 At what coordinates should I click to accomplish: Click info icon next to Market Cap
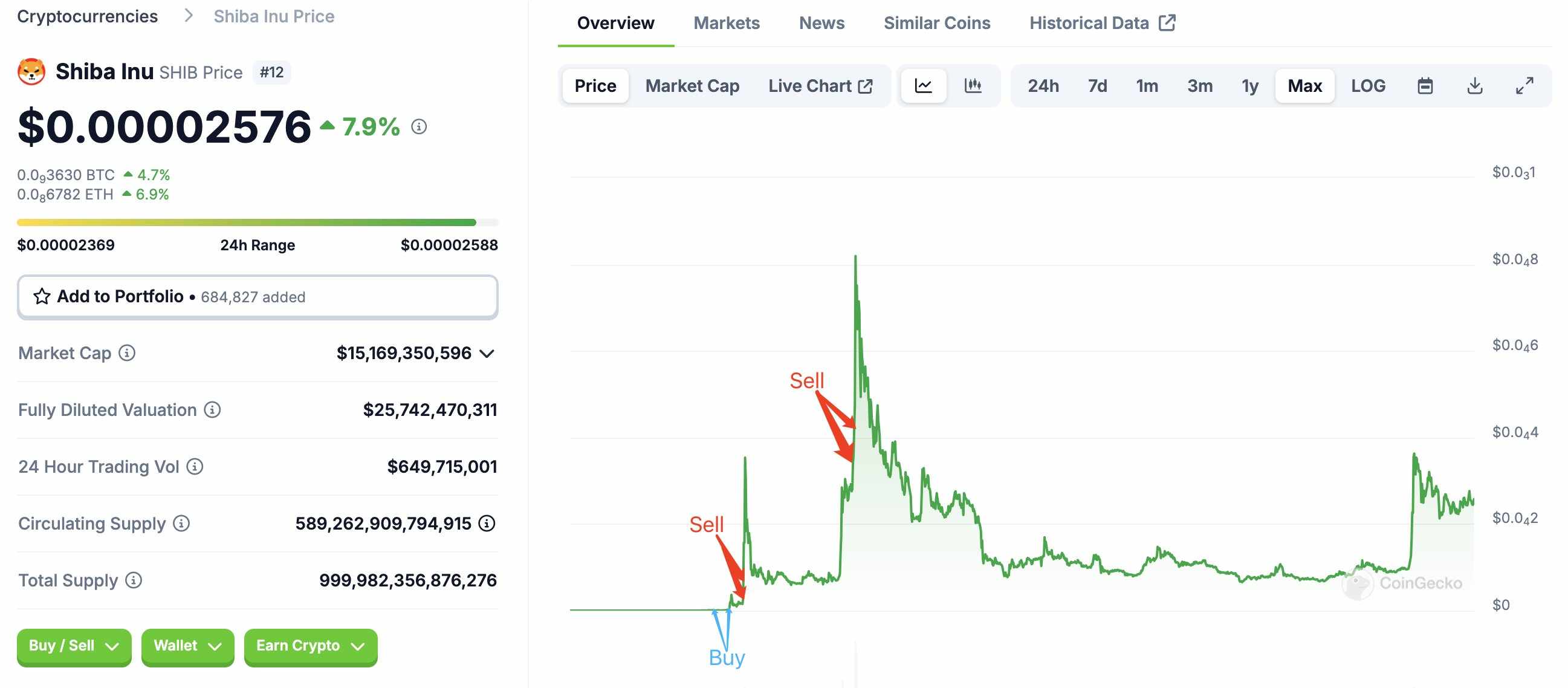(x=126, y=353)
